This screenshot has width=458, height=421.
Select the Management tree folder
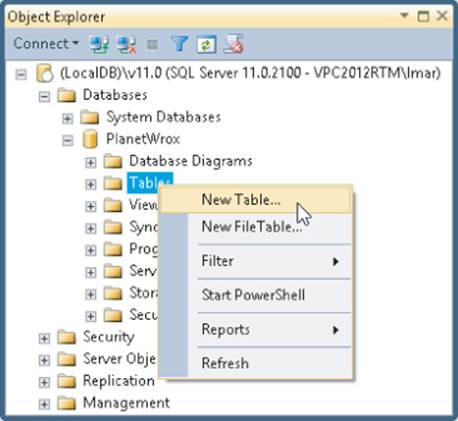pyautogui.click(x=126, y=403)
